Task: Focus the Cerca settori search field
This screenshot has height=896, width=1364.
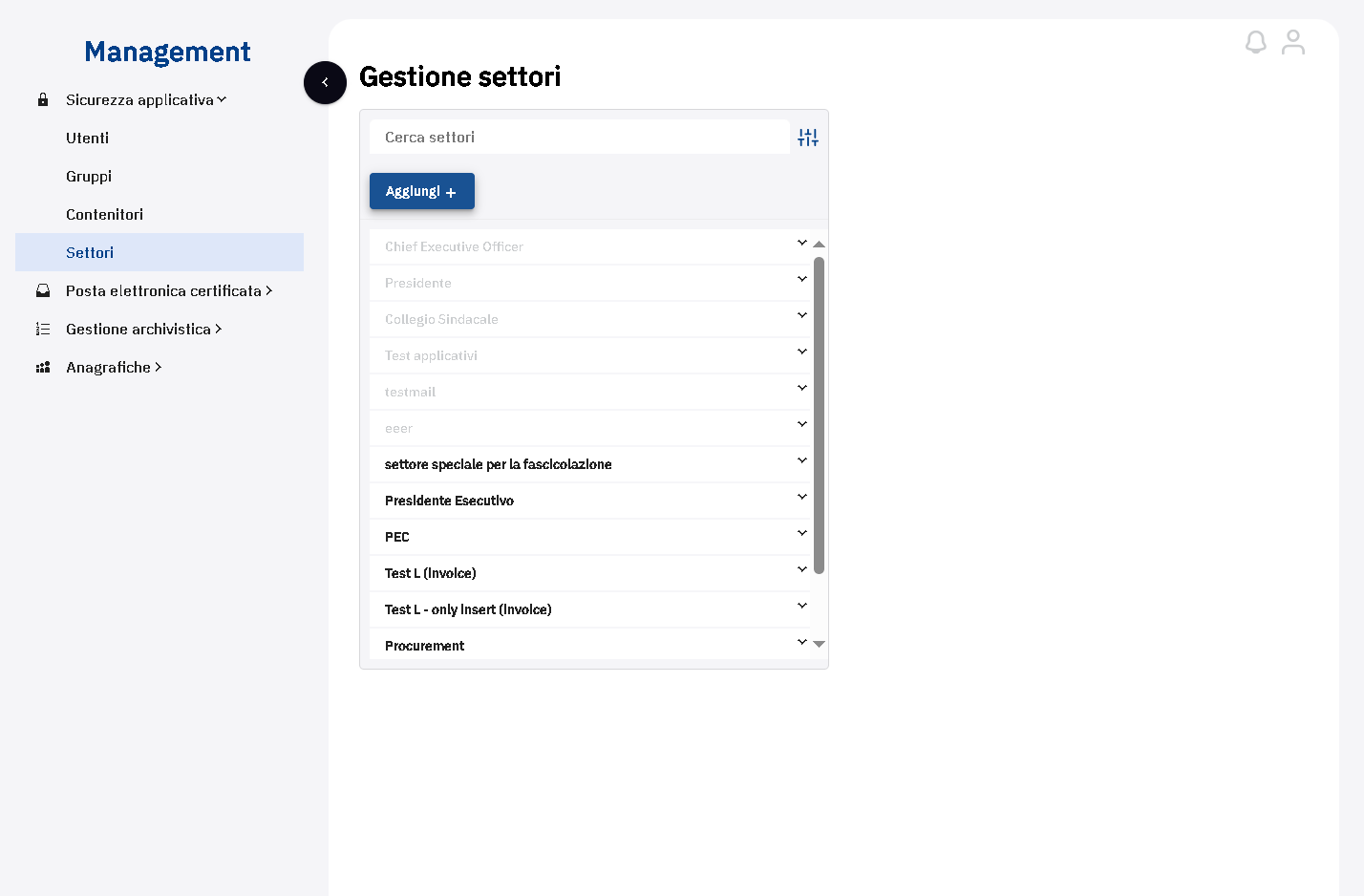Action: (x=580, y=137)
